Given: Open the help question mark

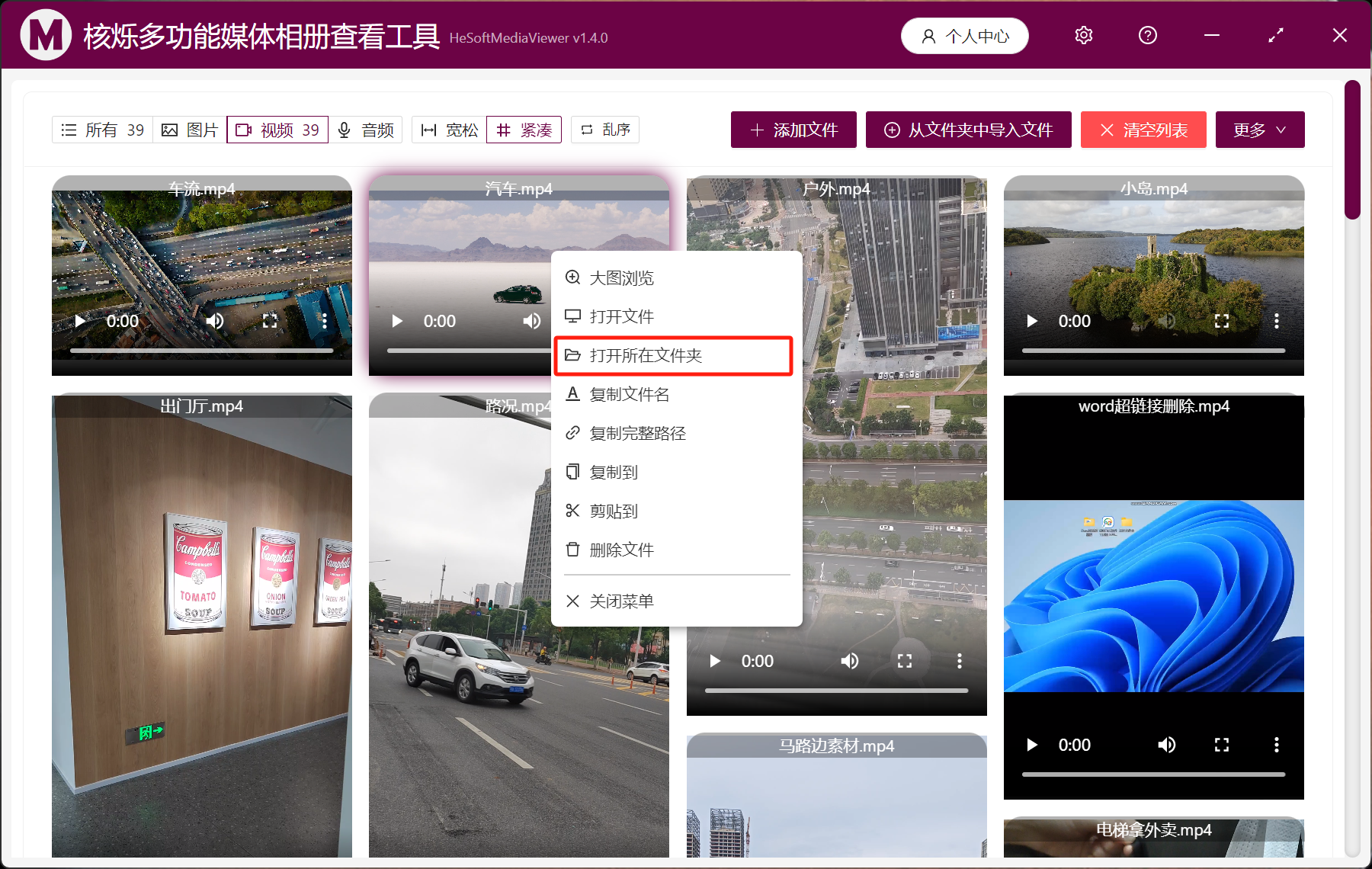Looking at the screenshot, I should click(x=1147, y=35).
